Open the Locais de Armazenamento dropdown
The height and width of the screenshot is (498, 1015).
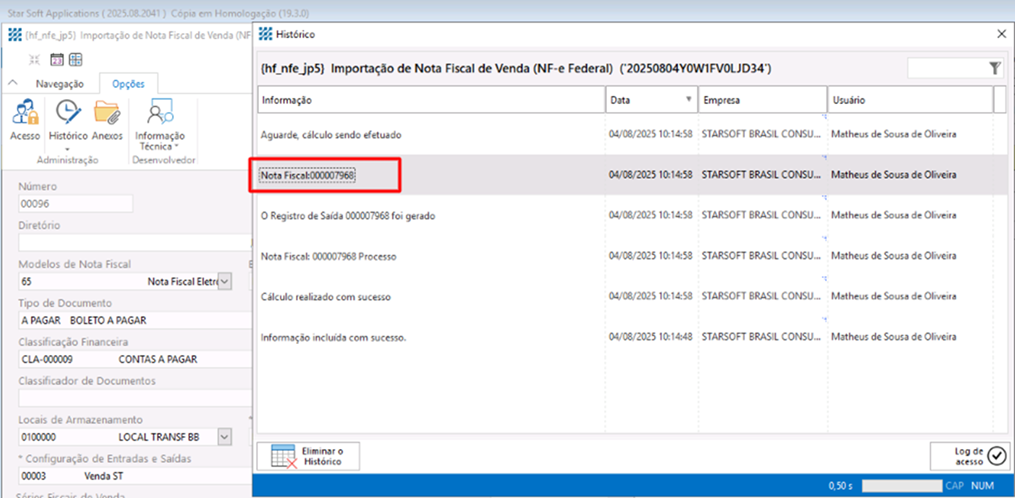pos(225,436)
